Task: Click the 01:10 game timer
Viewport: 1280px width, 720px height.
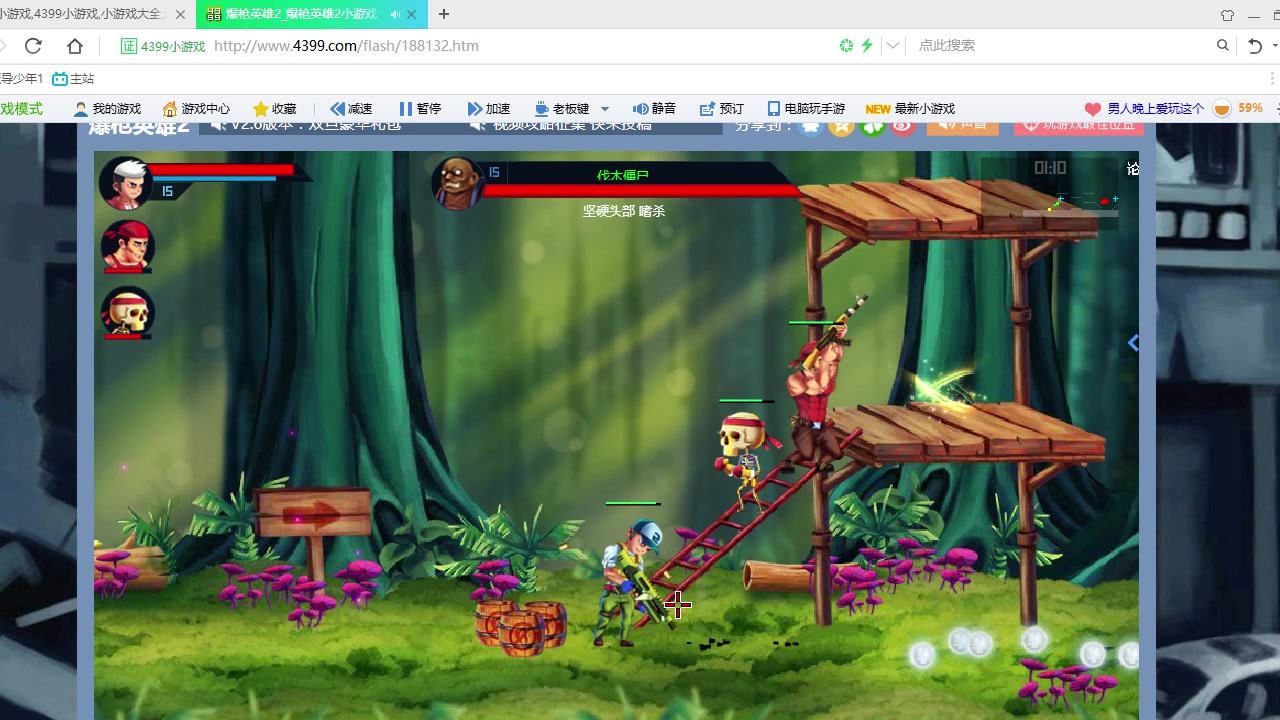Action: pyautogui.click(x=1050, y=168)
